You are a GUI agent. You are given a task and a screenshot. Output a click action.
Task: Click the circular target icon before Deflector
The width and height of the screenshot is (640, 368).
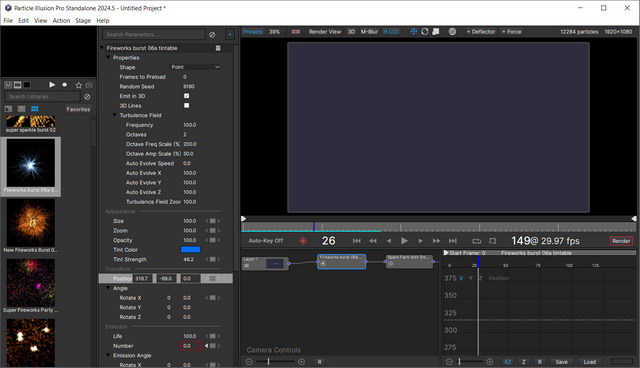(x=452, y=31)
